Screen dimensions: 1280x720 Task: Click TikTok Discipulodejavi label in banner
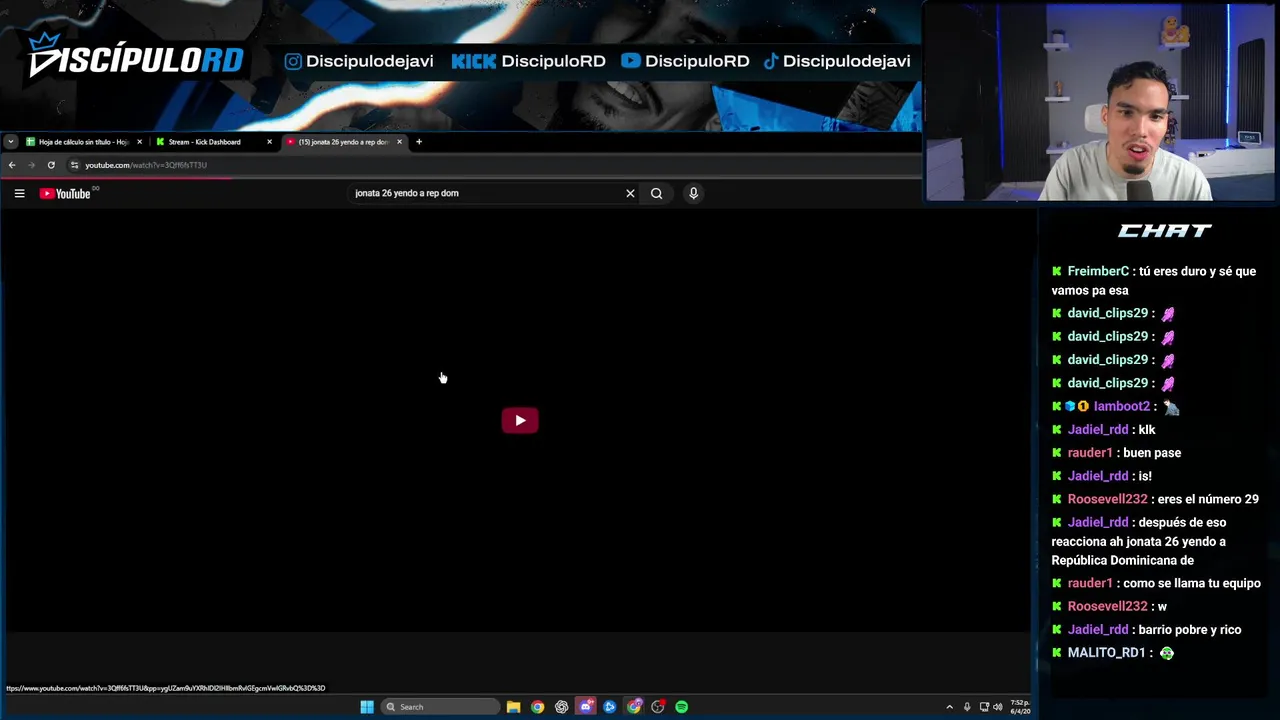837,61
